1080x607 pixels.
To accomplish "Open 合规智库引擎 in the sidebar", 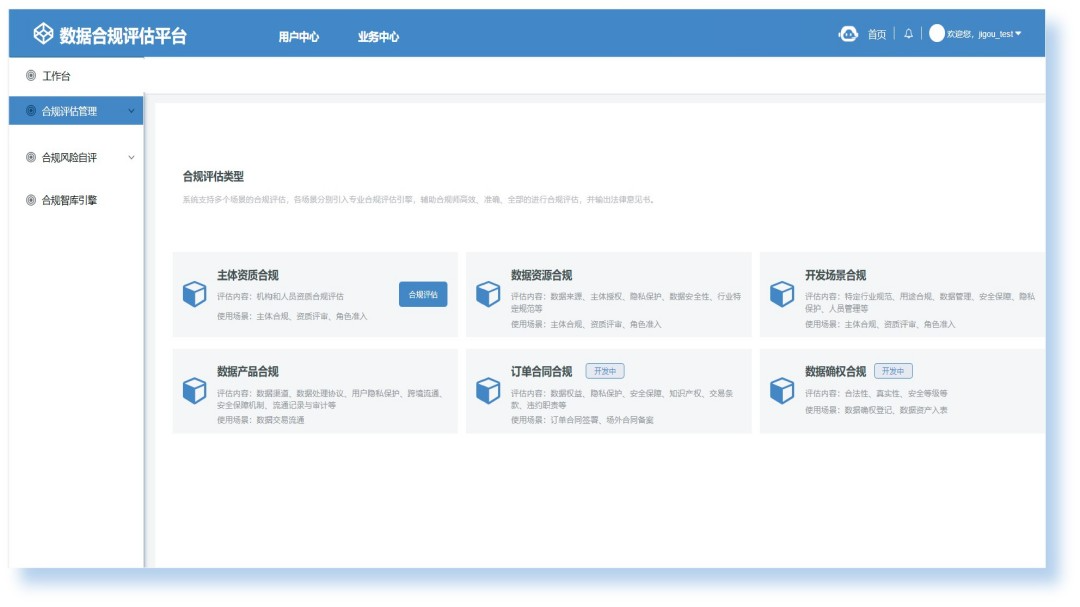I will coord(68,200).
